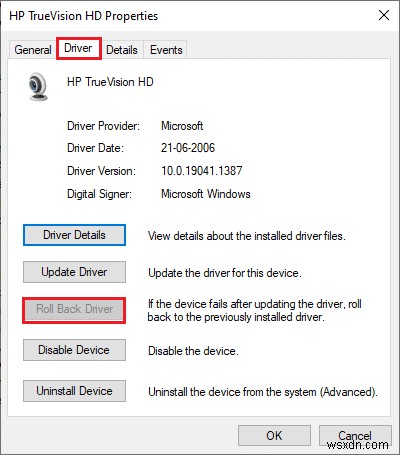Click the Disable Device button
The image size is (400, 455).
click(74, 350)
